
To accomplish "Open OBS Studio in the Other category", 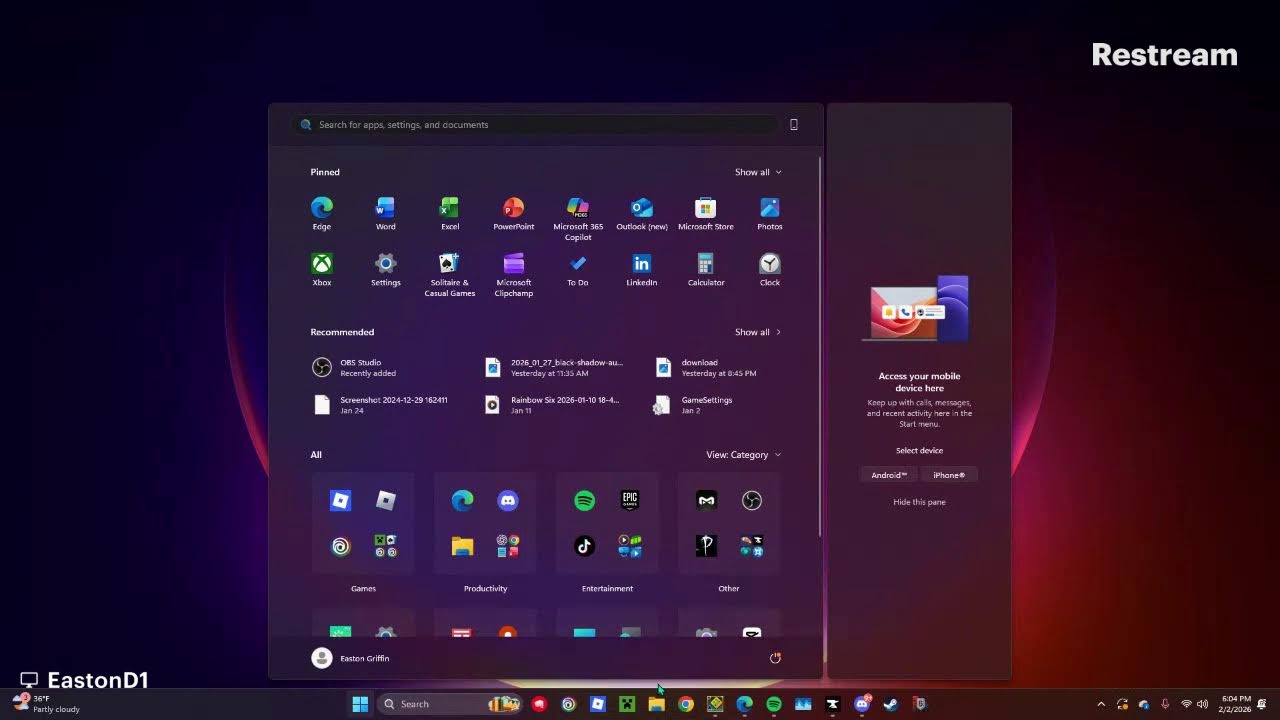I will coord(752,500).
